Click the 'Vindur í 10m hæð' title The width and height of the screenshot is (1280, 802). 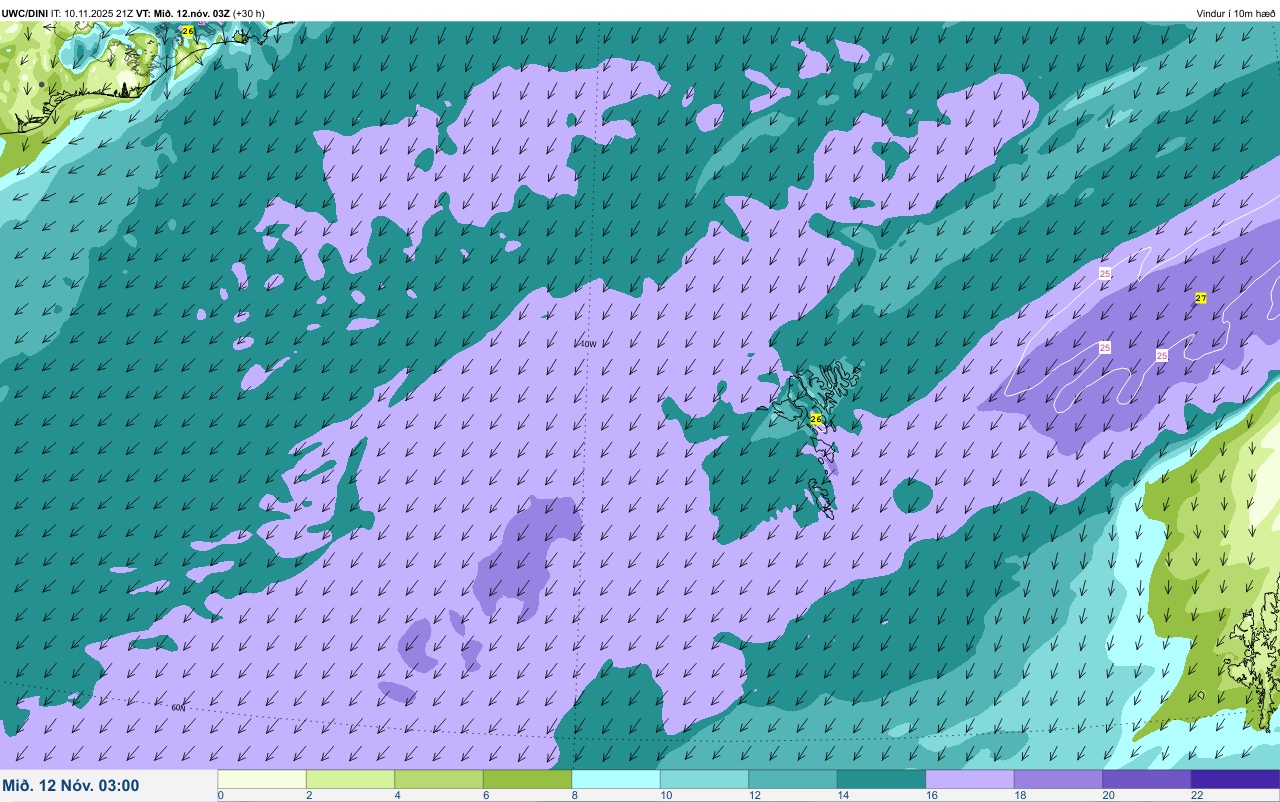1236,13
